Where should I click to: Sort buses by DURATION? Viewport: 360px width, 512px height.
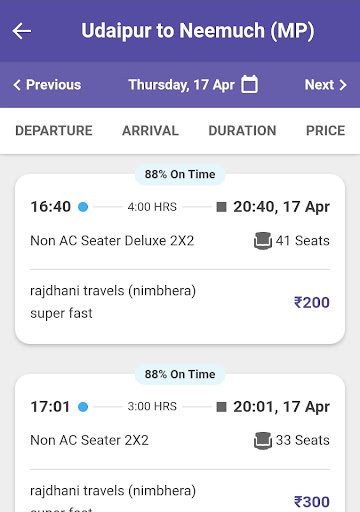point(242,131)
